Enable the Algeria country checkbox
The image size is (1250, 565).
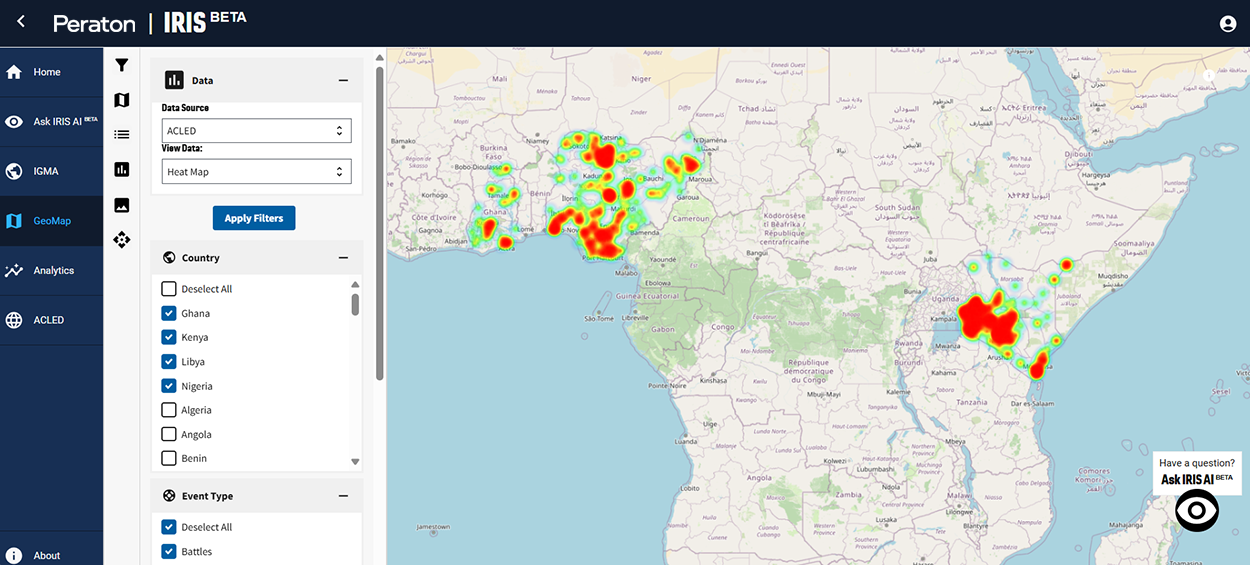pos(169,410)
